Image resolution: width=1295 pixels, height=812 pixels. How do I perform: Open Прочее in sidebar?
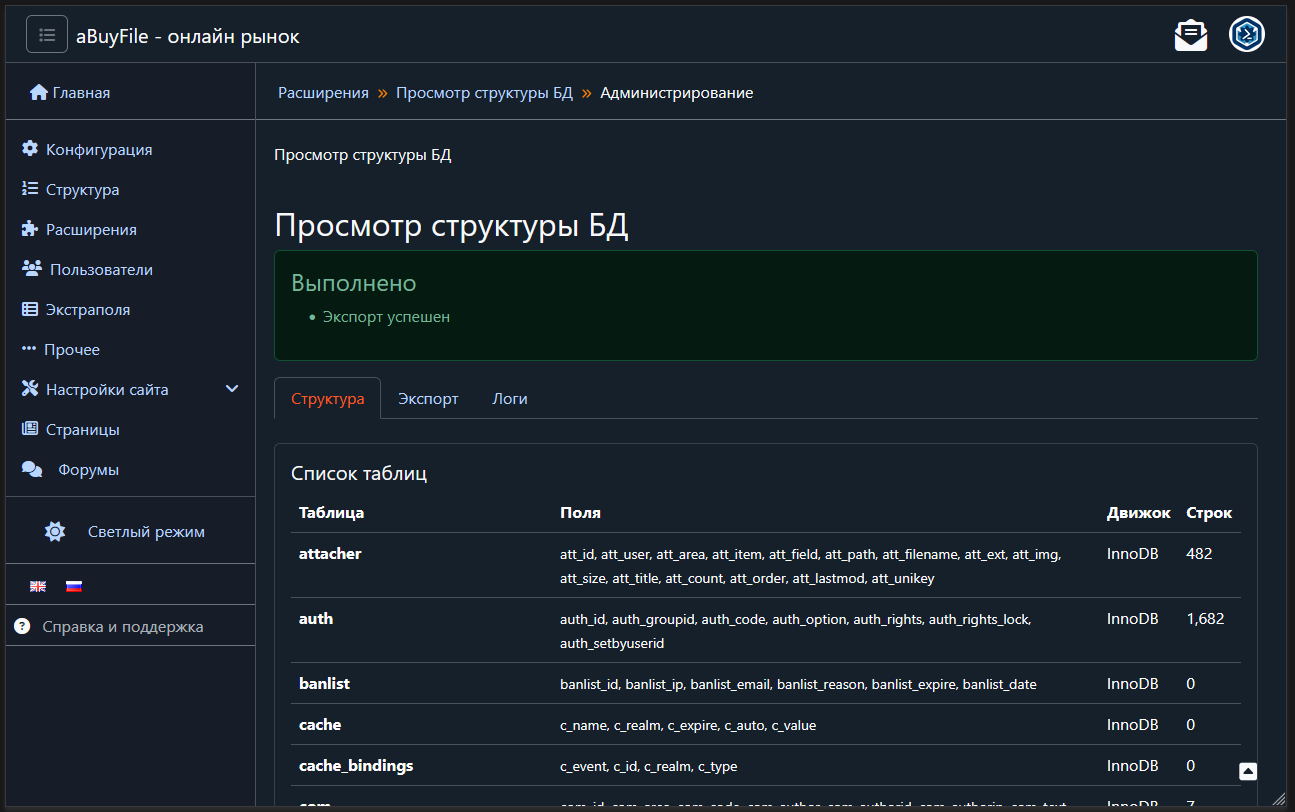click(x=72, y=349)
